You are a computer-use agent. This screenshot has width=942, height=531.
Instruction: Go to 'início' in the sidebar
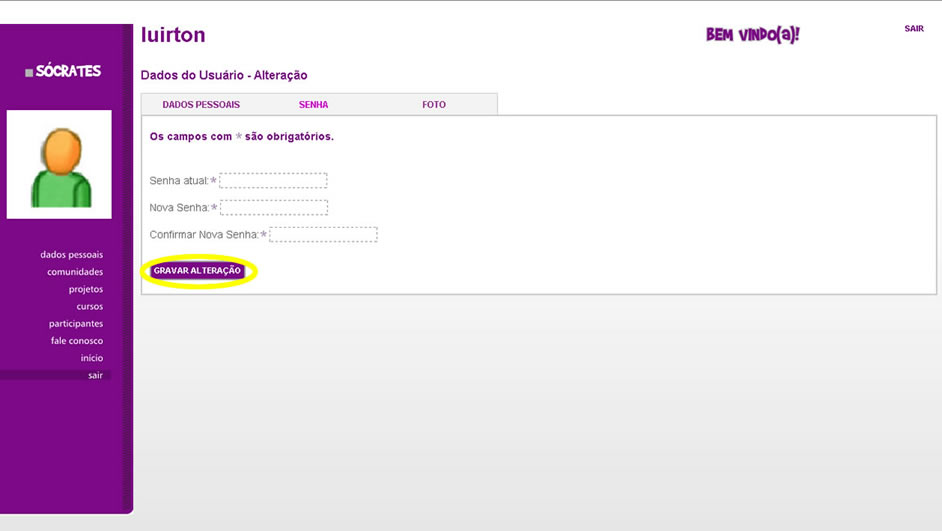[x=91, y=358]
